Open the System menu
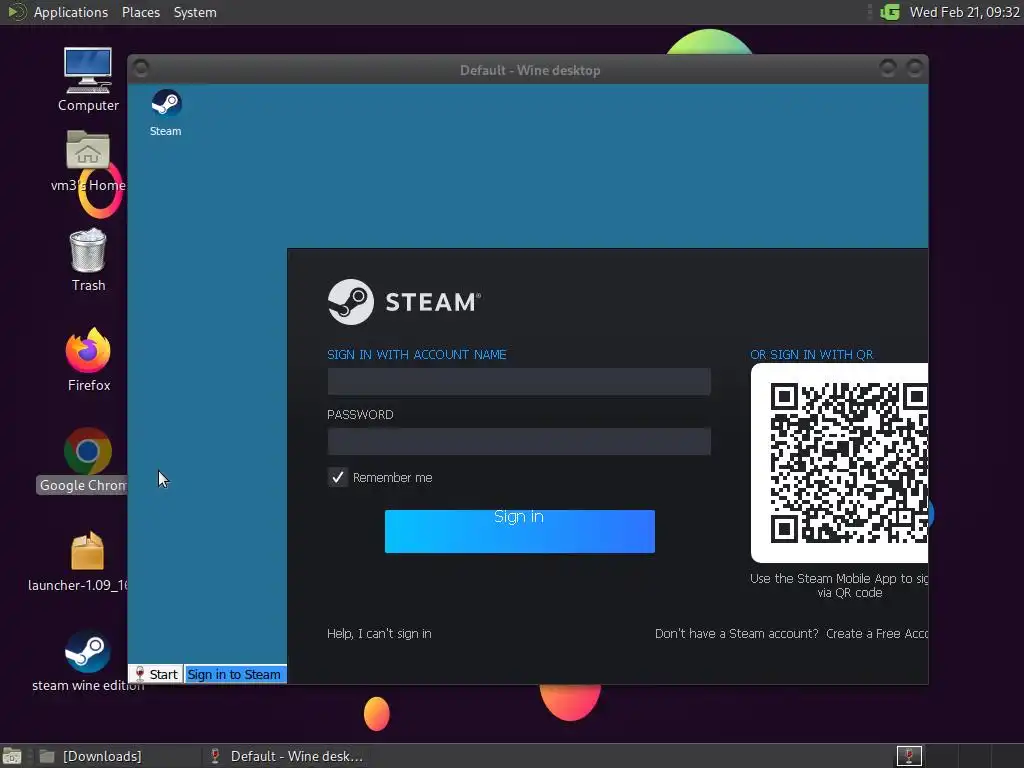This screenshot has height=768, width=1024. click(195, 12)
